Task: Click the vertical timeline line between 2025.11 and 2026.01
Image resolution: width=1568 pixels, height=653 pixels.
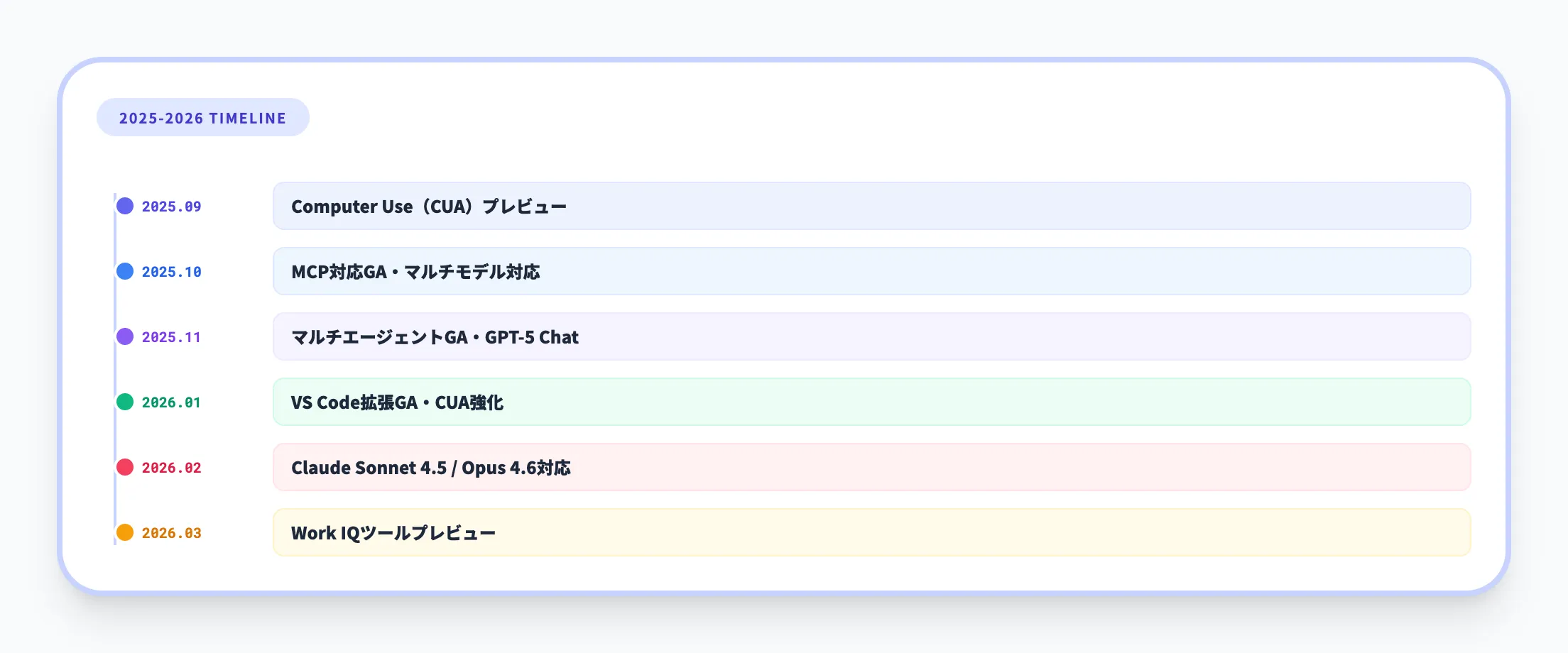Action: pos(114,369)
